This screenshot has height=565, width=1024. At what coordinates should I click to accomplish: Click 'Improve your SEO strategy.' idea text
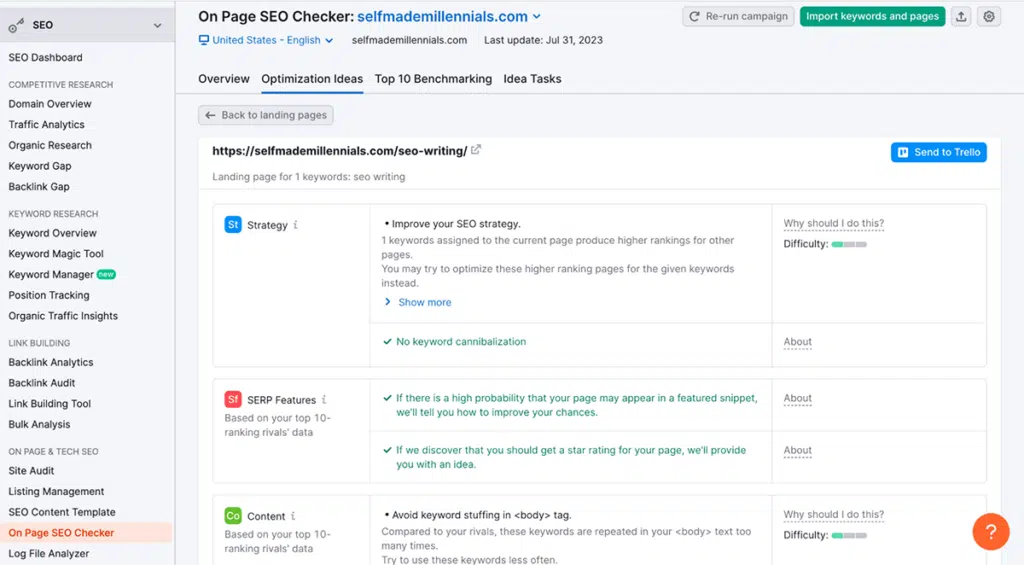click(456, 224)
